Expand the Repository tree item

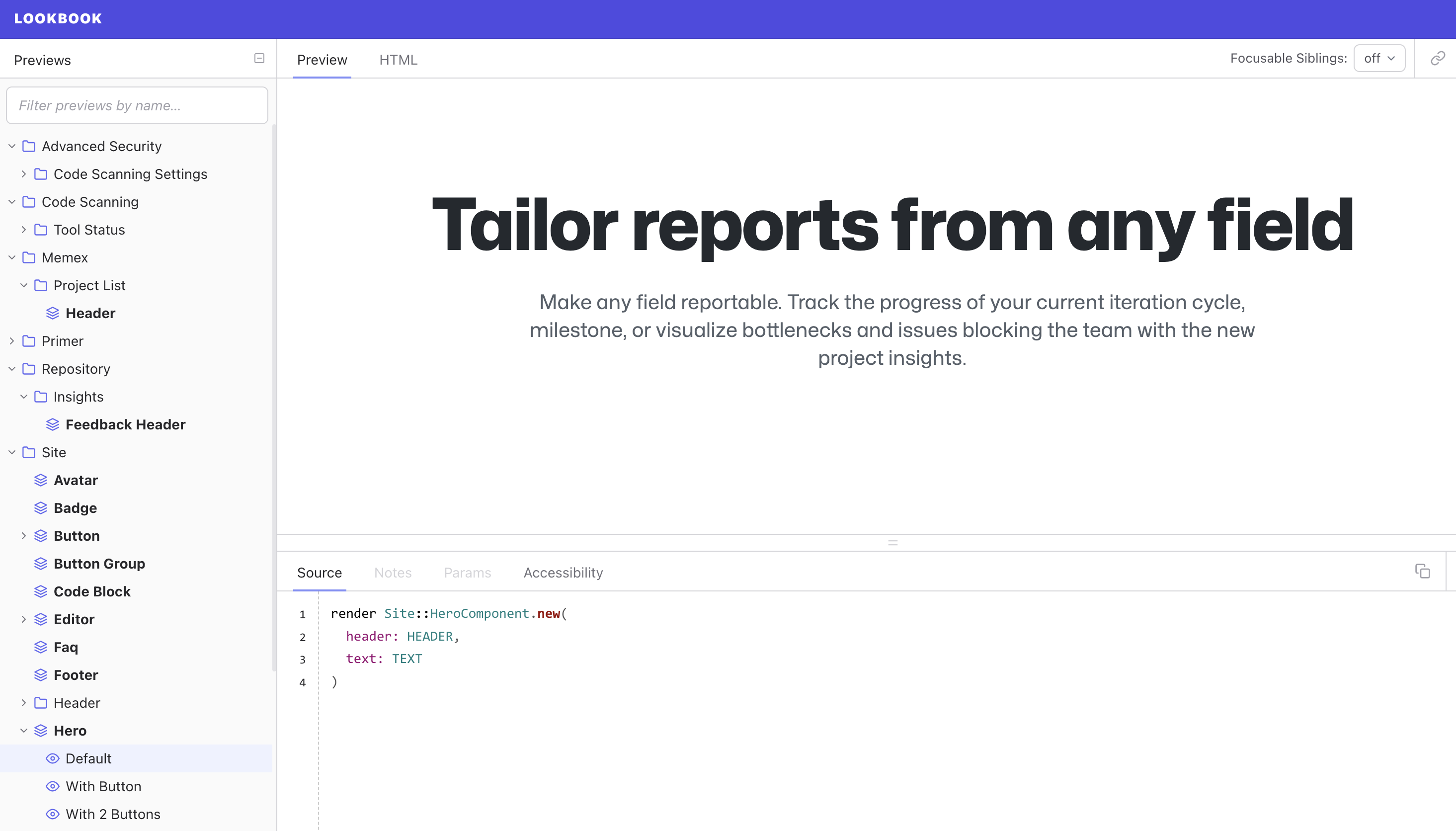[12, 368]
